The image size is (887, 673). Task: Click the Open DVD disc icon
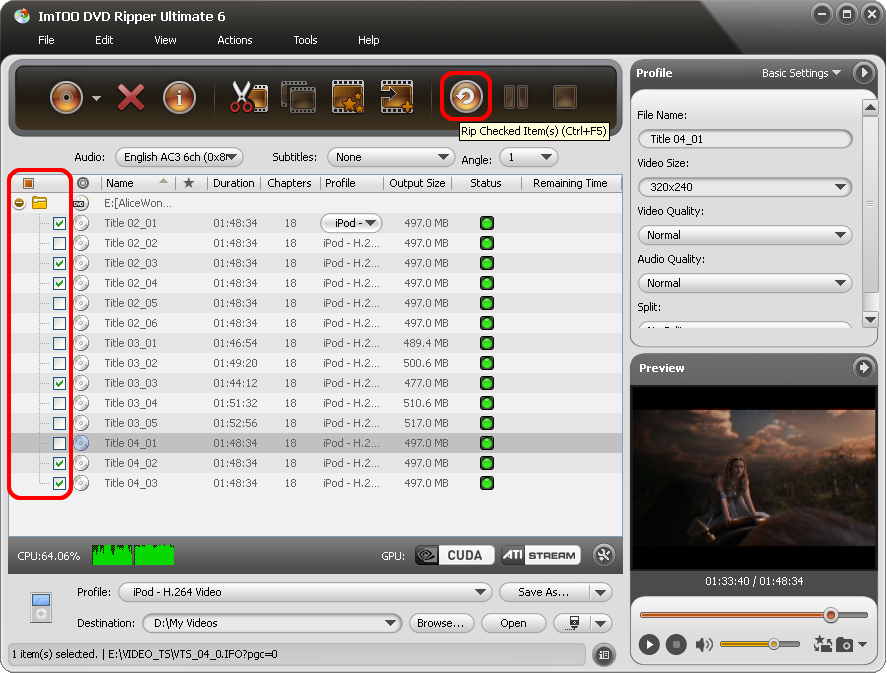(x=66, y=97)
